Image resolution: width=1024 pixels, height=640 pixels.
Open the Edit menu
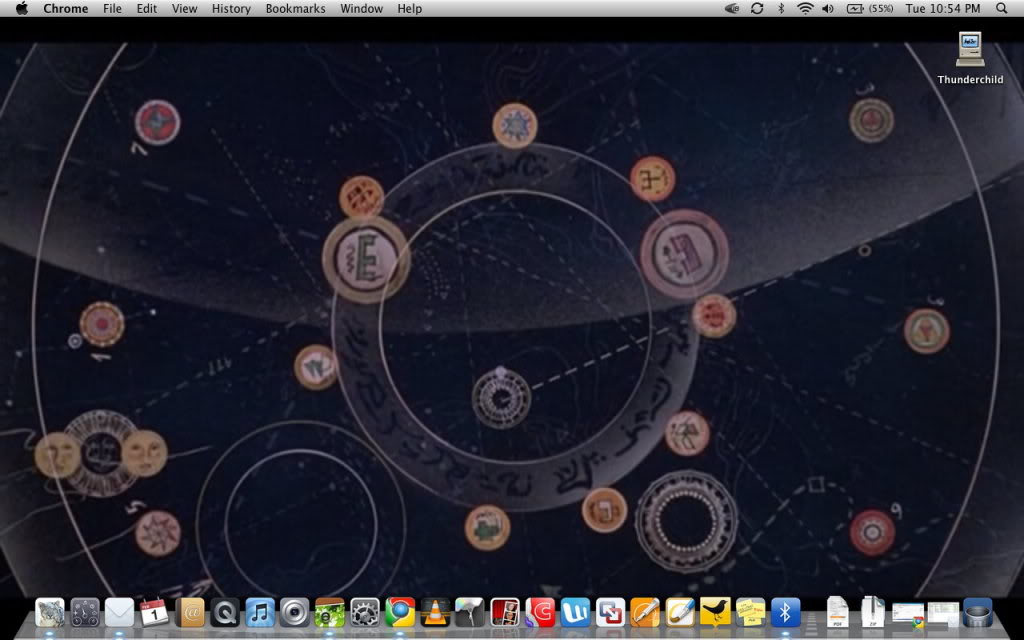point(146,8)
